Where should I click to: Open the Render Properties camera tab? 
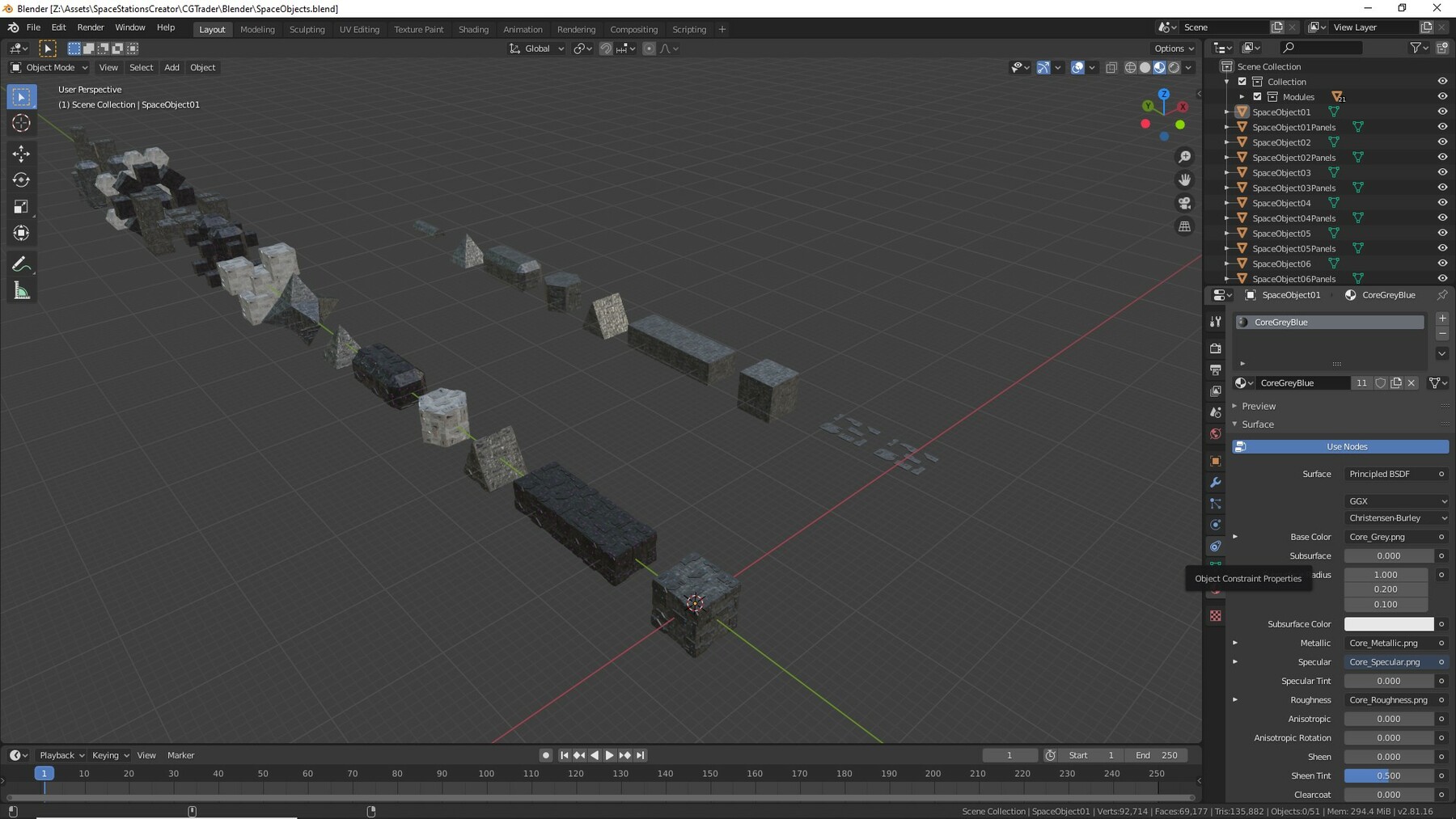tap(1216, 348)
